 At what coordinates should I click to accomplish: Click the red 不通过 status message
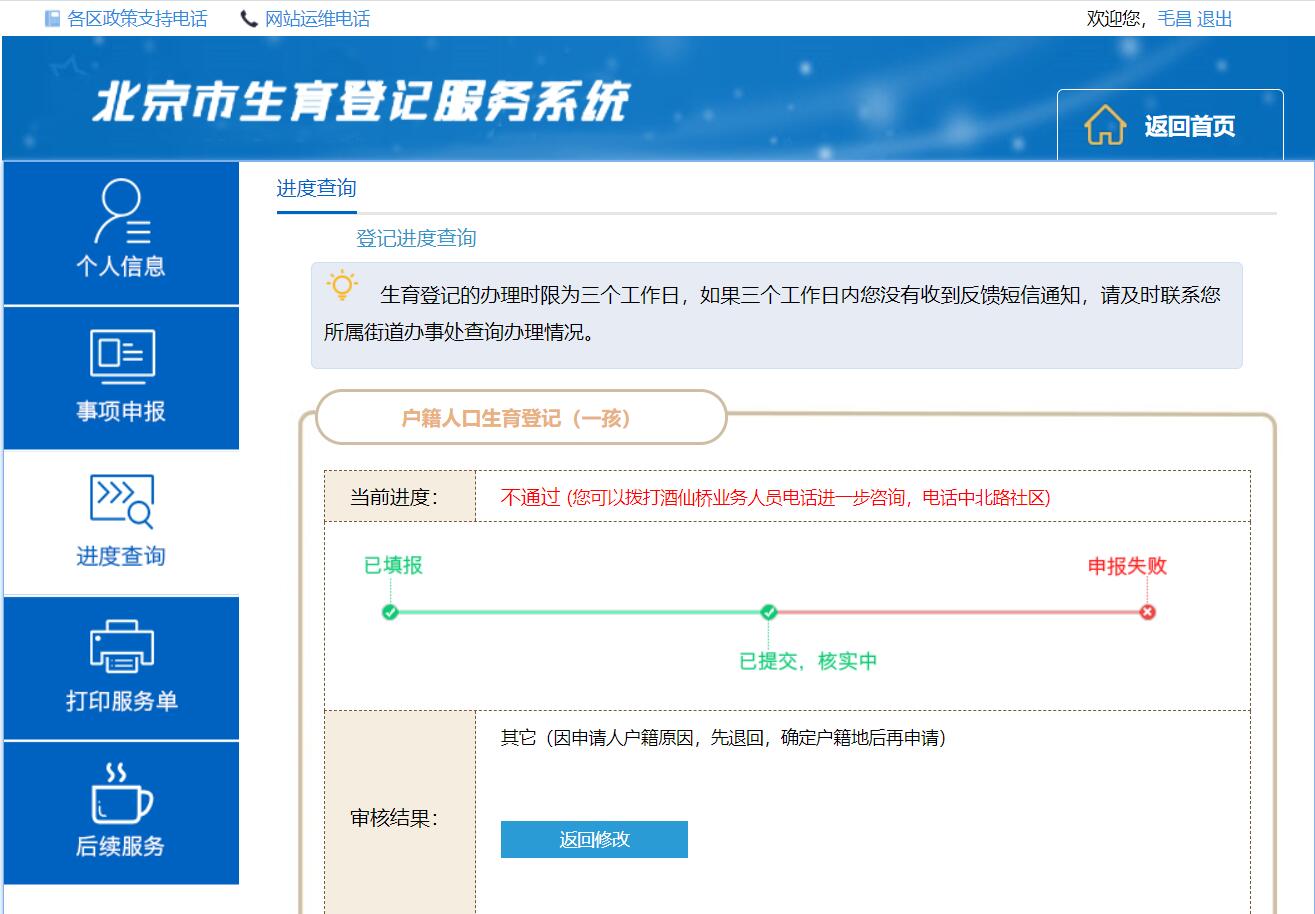(775, 498)
